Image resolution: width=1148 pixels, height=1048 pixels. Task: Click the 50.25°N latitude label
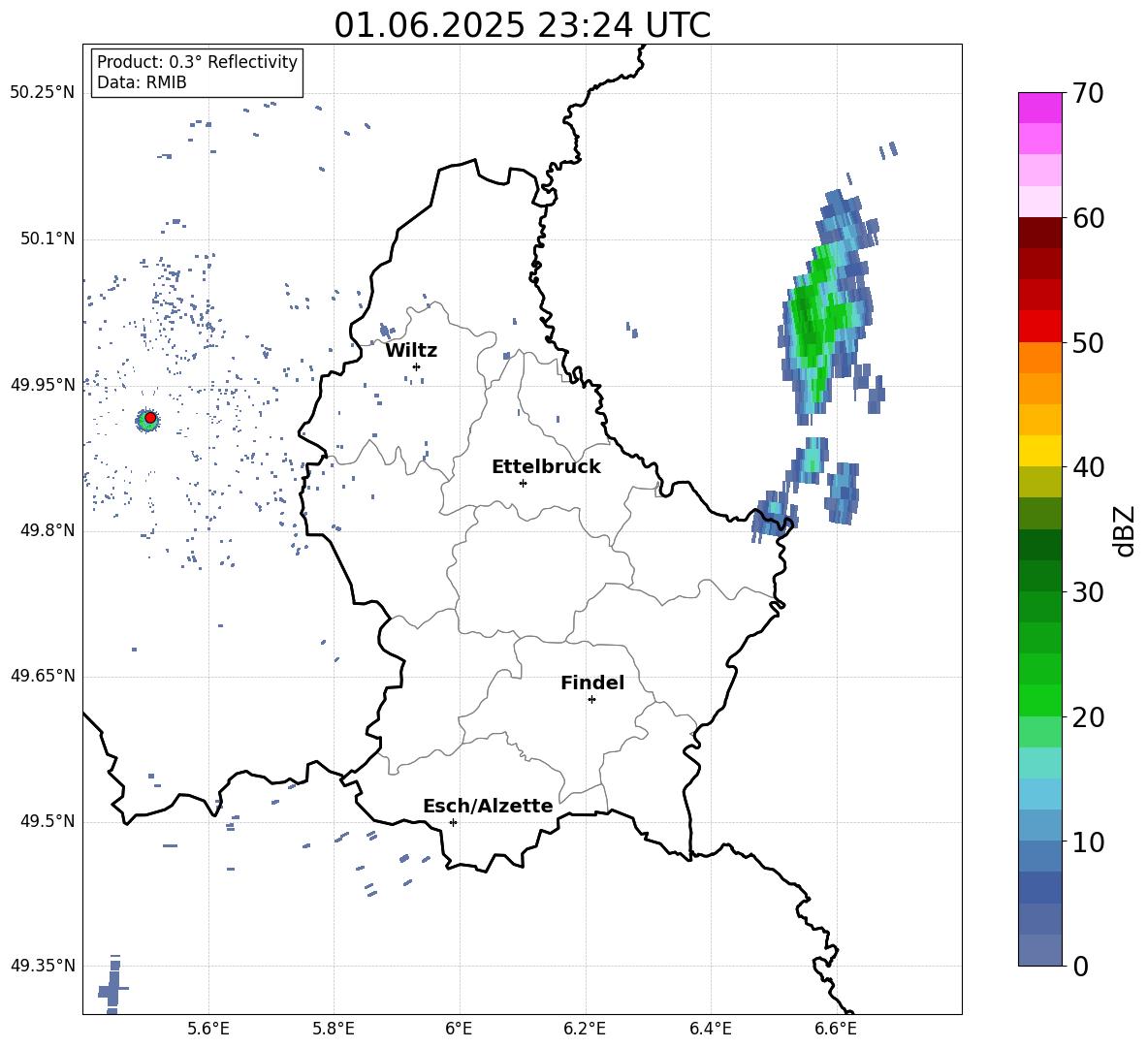pyautogui.click(x=42, y=93)
